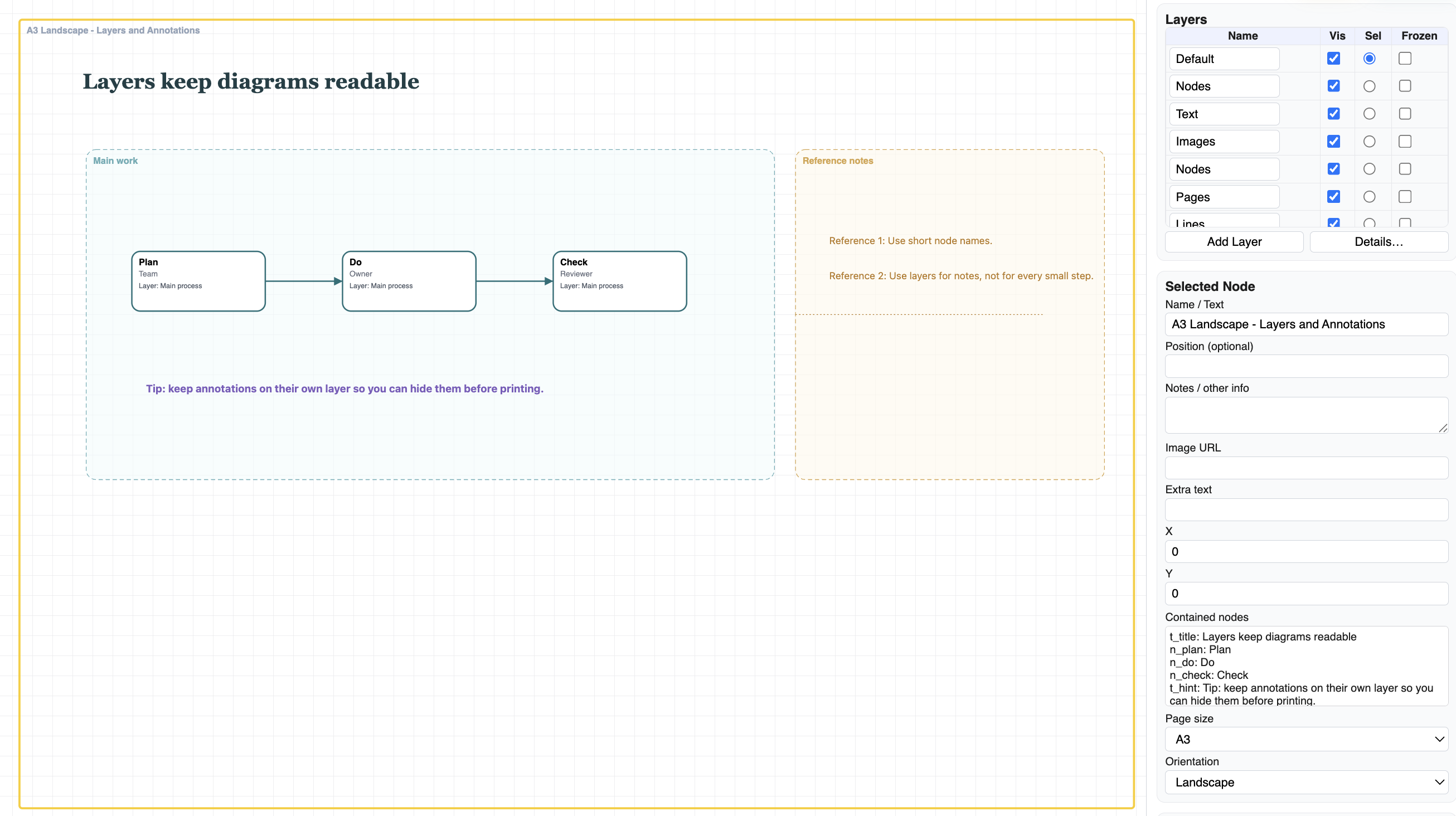The width and height of the screenshot is (1456, 816).
Task: Click the purple 'Tip: keep annotations' text
Action: (345, 389)
